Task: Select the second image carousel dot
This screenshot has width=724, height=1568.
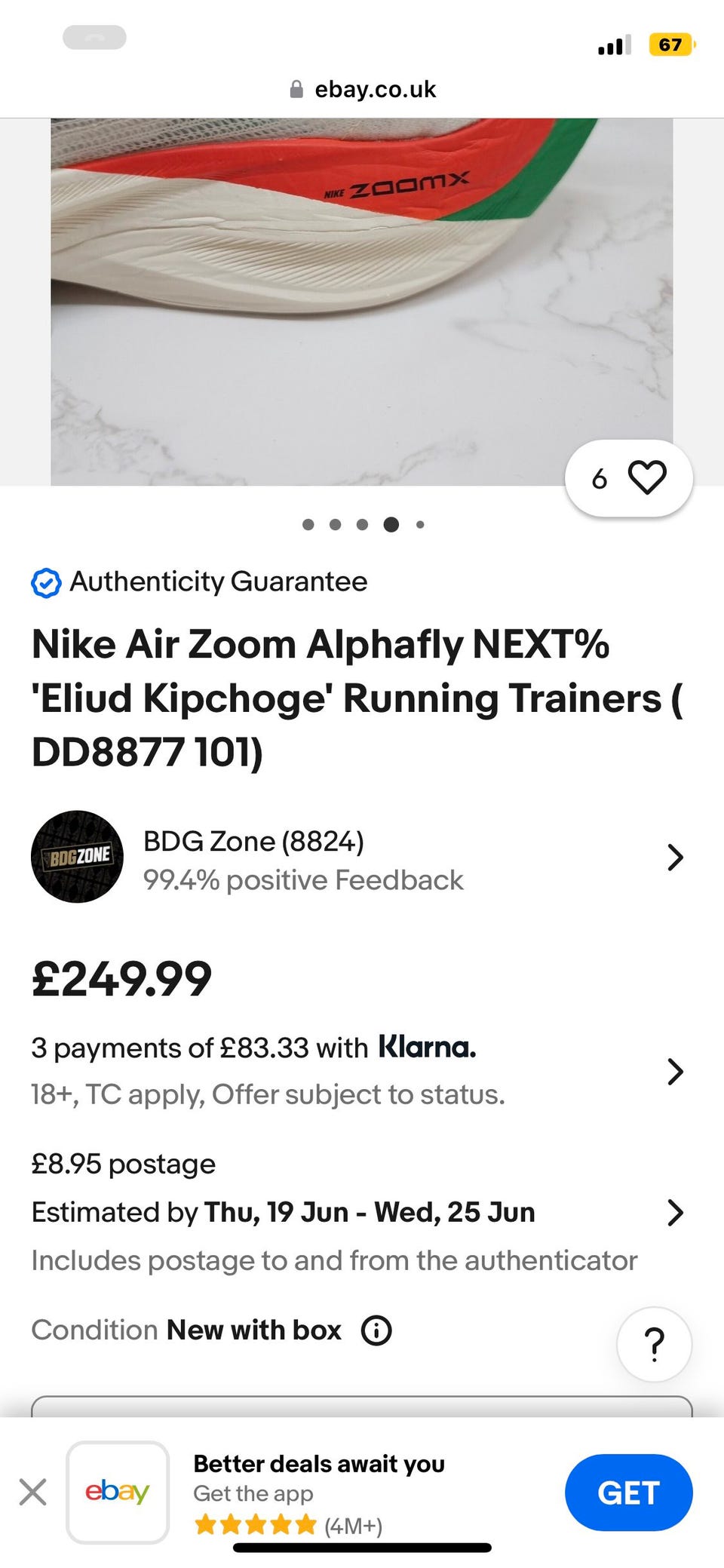Action: (336, 525)
